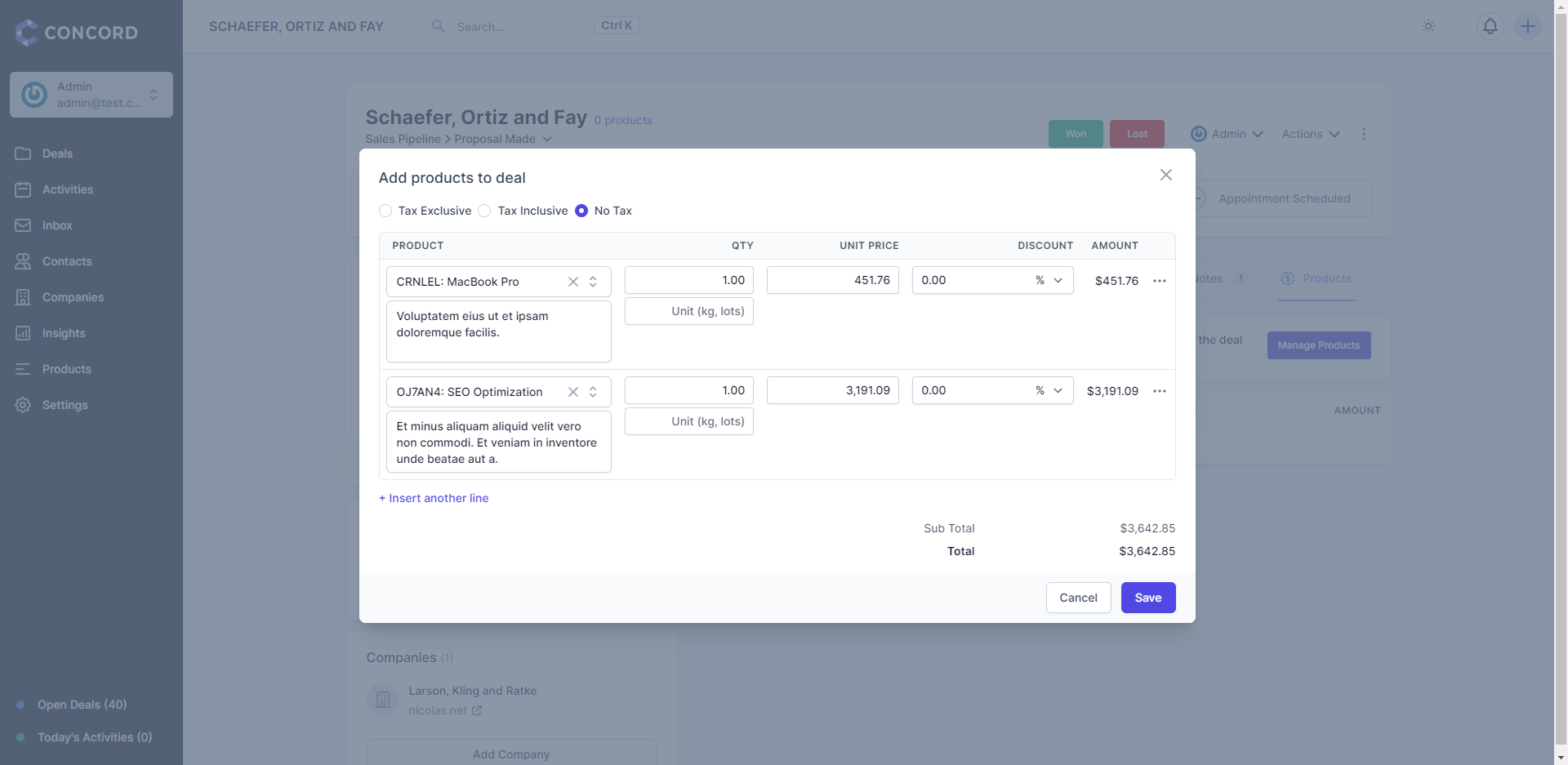Save the products to the deal
The height and width of the screenshot is (765, 1568).
click(1148, 598)
